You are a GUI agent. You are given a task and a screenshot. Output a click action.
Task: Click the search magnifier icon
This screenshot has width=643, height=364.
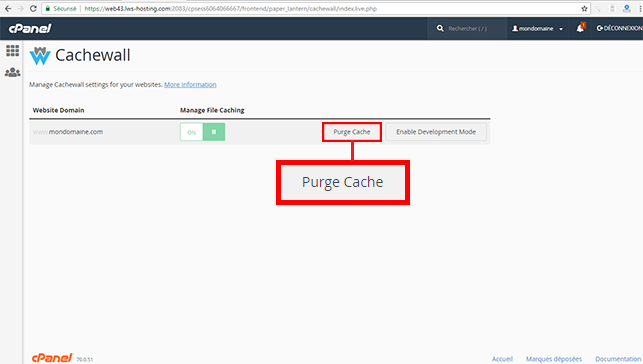440,28
